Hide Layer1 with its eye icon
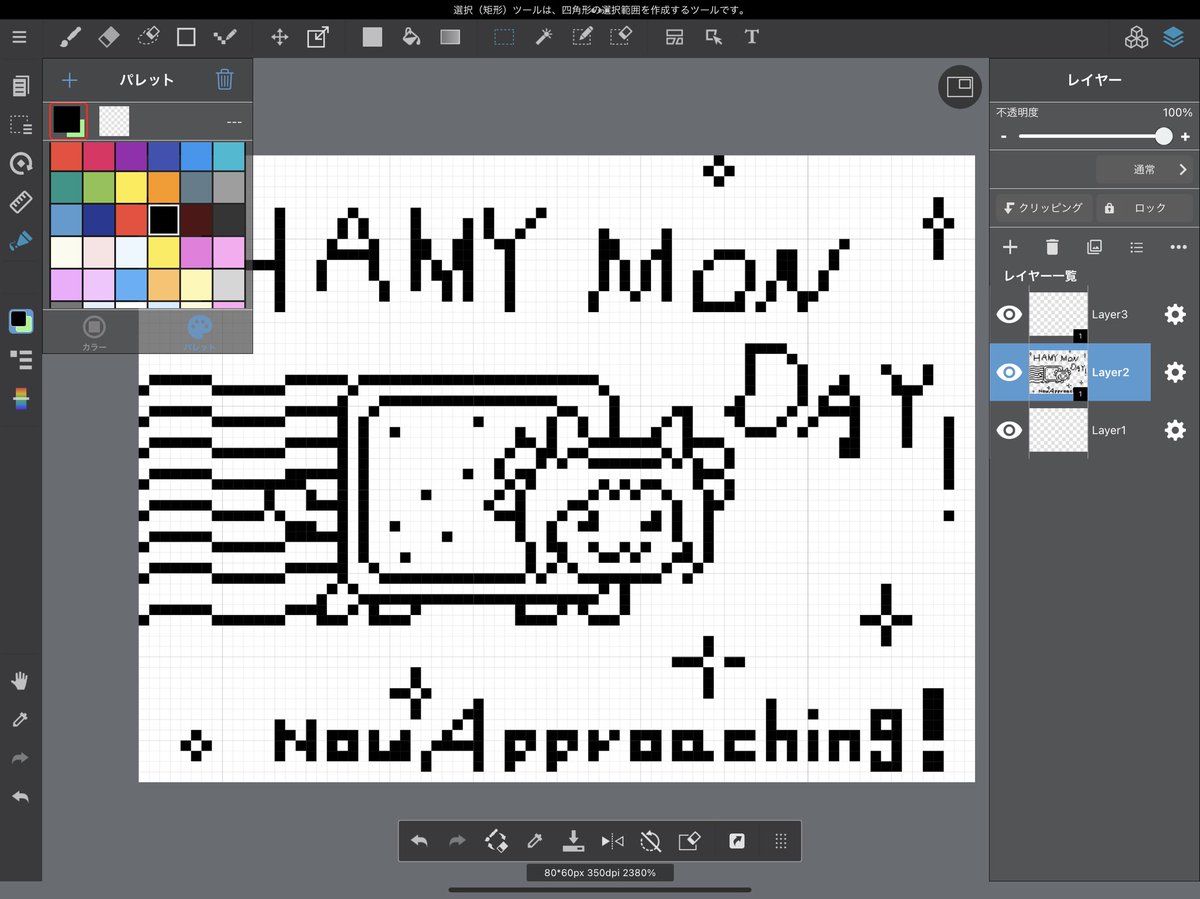Image resolution: width=1200 pixels, height=899 pixels. (x=1010, y=430)
